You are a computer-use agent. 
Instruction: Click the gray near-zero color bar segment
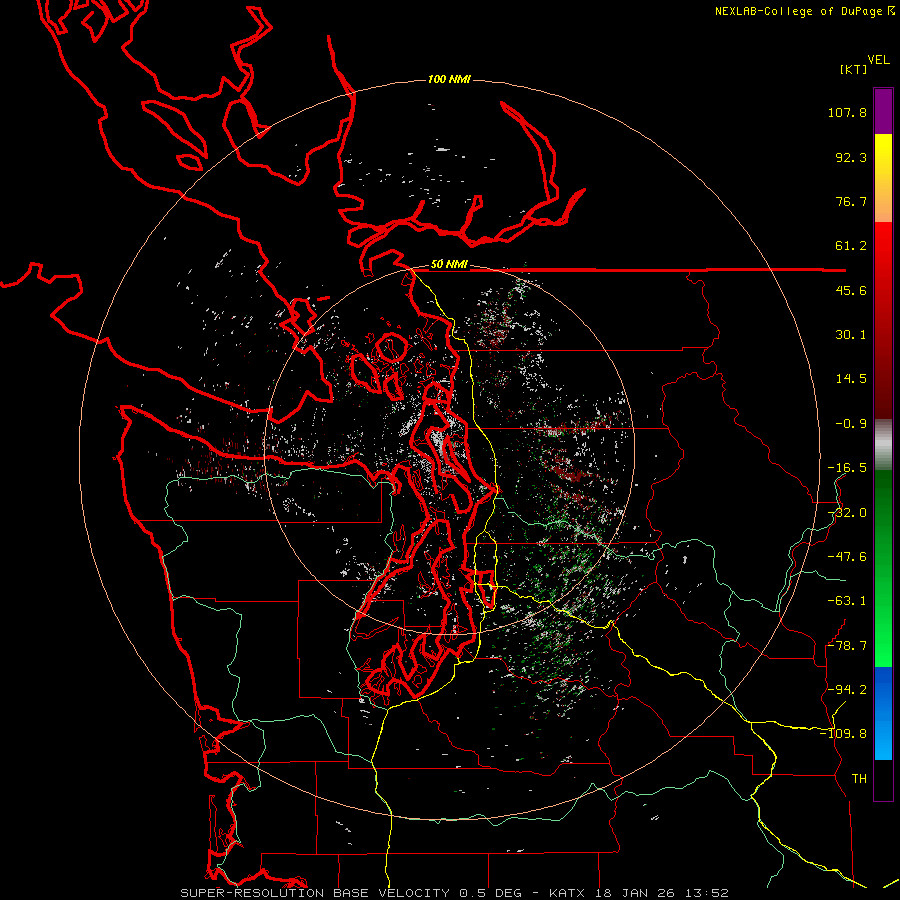[x=883, y=445]
